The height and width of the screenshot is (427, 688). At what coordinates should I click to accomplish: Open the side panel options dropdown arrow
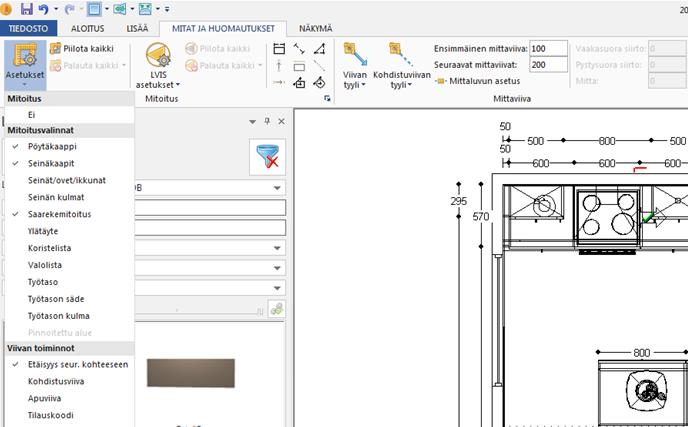coord(252,122)
